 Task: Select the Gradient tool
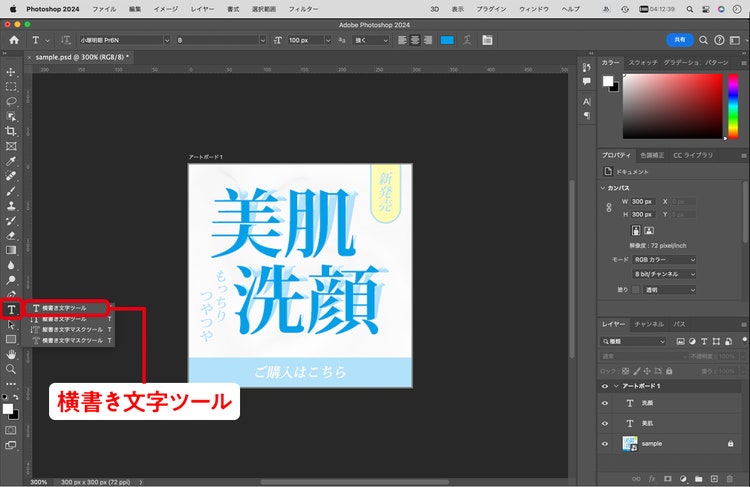tap(11, 250)
